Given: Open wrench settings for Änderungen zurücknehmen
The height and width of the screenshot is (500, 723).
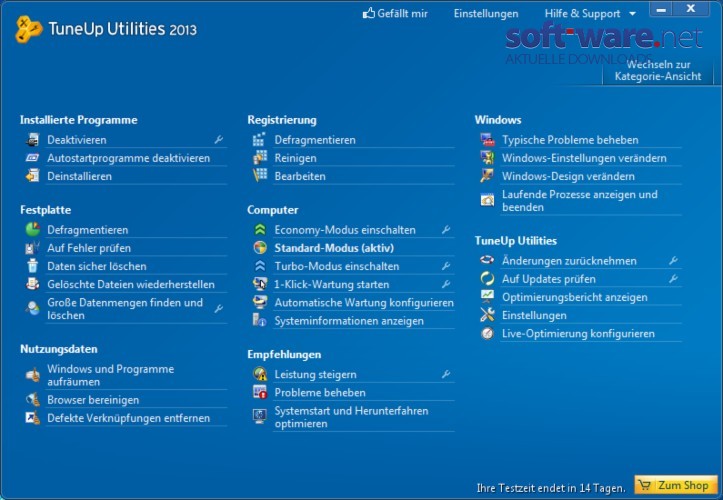Looking at the screenshot, I should (x=674, y=261).
